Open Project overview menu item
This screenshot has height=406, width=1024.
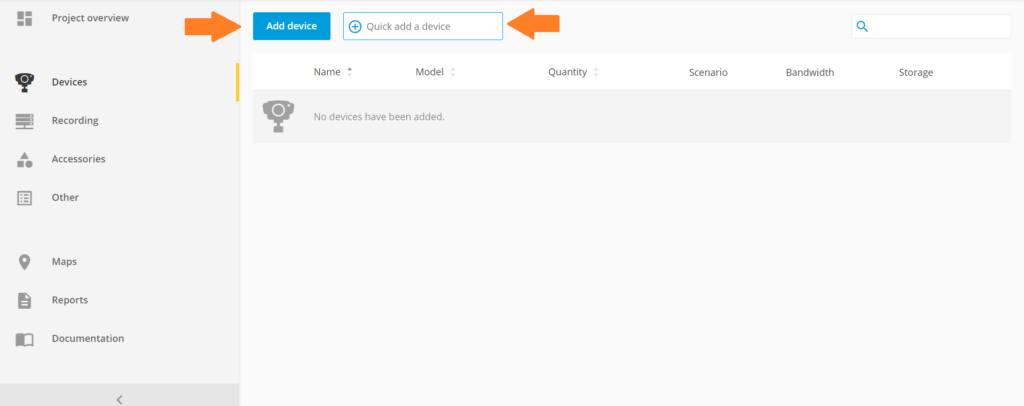tap(90, 18)
